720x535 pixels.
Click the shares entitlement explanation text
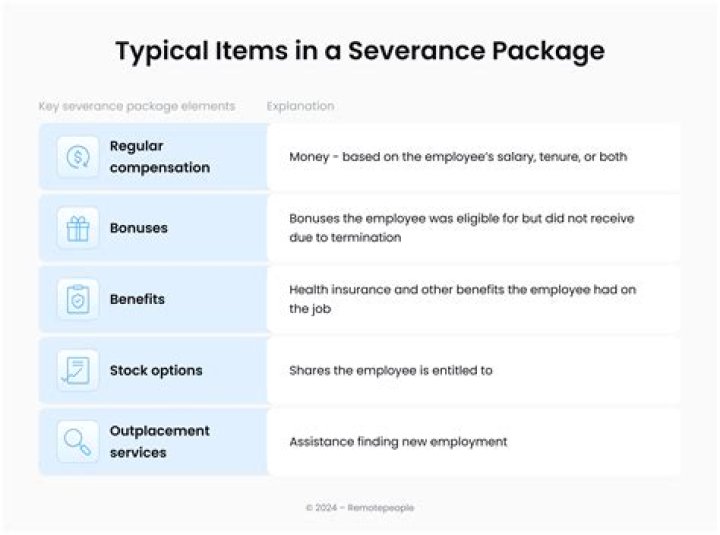[391, 370]
